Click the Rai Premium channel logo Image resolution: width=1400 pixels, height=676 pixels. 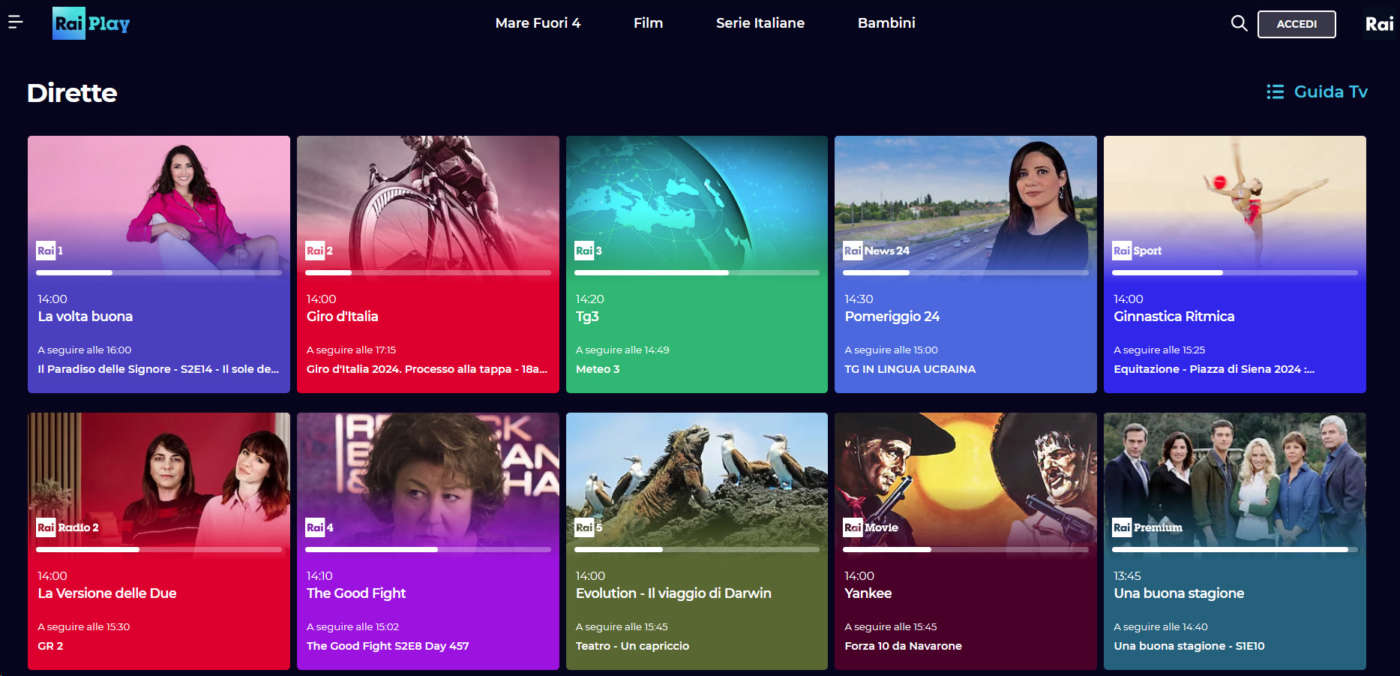pos(1147,528)
